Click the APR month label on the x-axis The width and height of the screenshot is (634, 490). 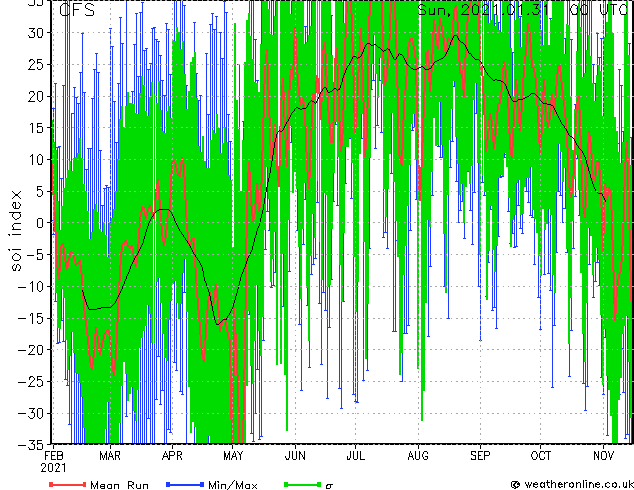[x=172, y=456]
